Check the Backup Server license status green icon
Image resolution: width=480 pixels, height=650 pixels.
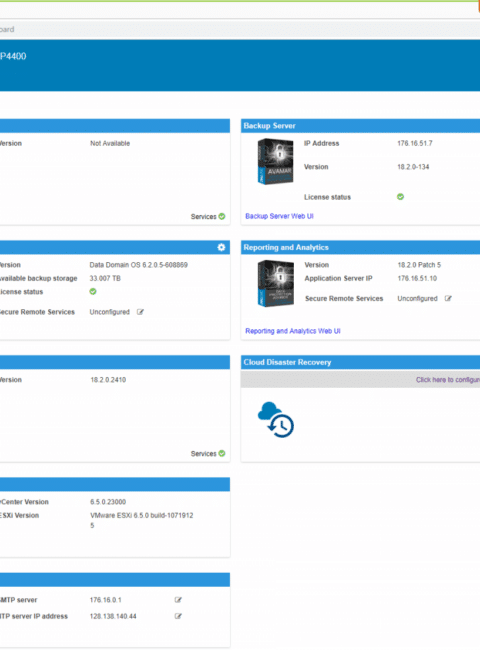pyautogui.click(x=400, y=197)
